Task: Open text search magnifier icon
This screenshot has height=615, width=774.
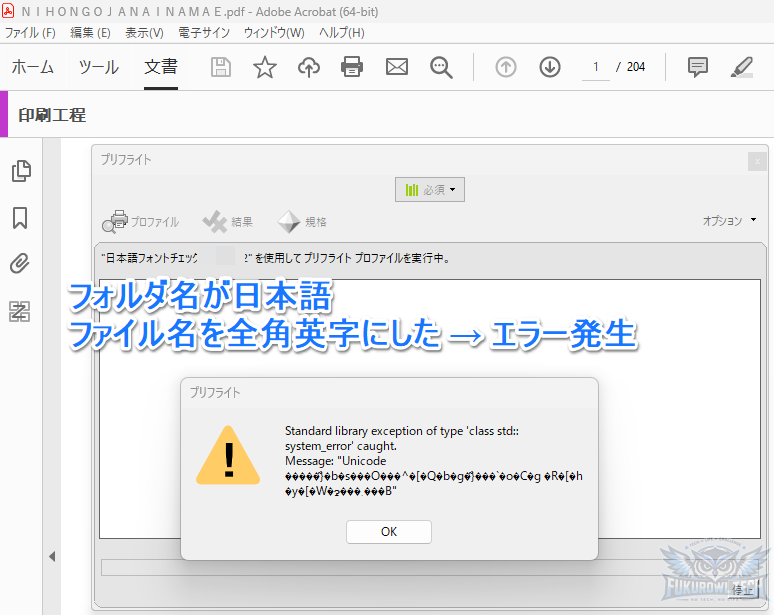Action: (441, 67)
